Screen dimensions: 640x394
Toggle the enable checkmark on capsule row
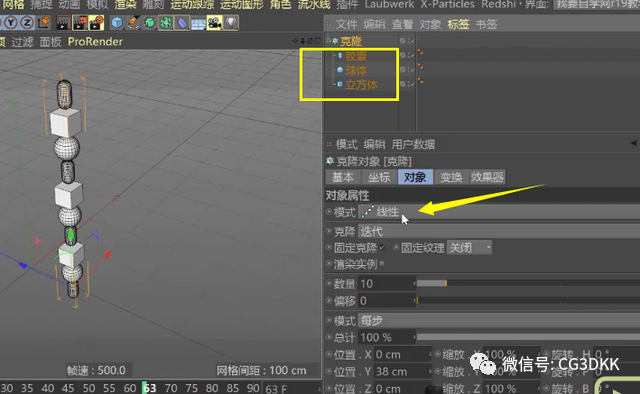(413, 55)
